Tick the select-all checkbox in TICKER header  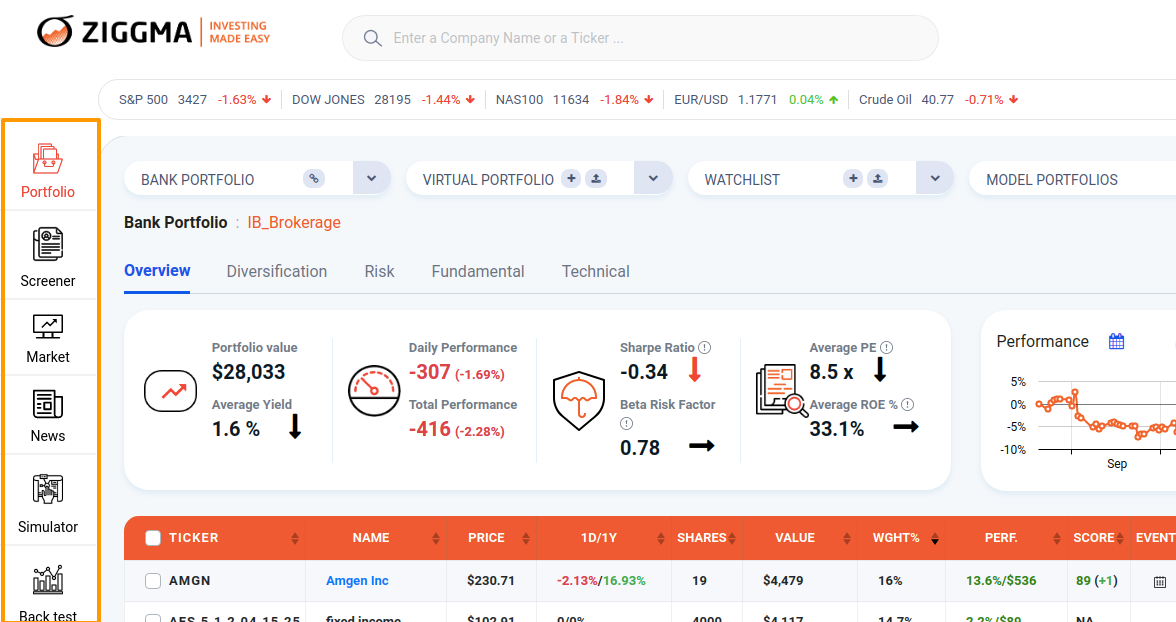point(153,538)
